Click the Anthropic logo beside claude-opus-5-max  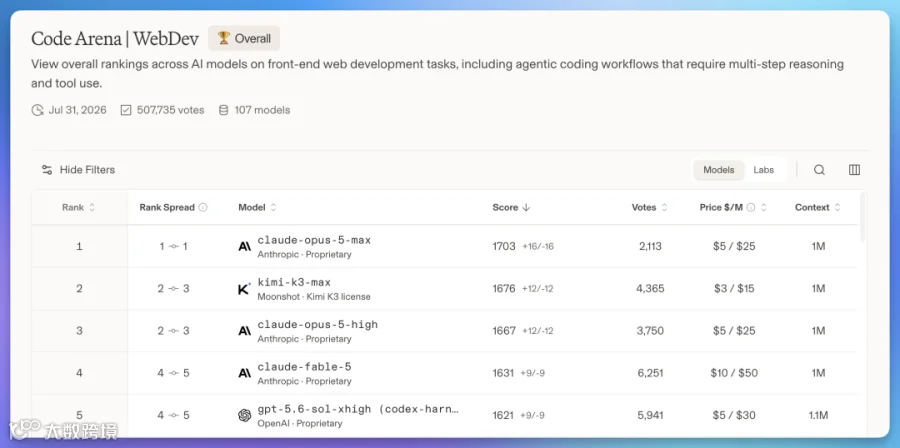245,247
